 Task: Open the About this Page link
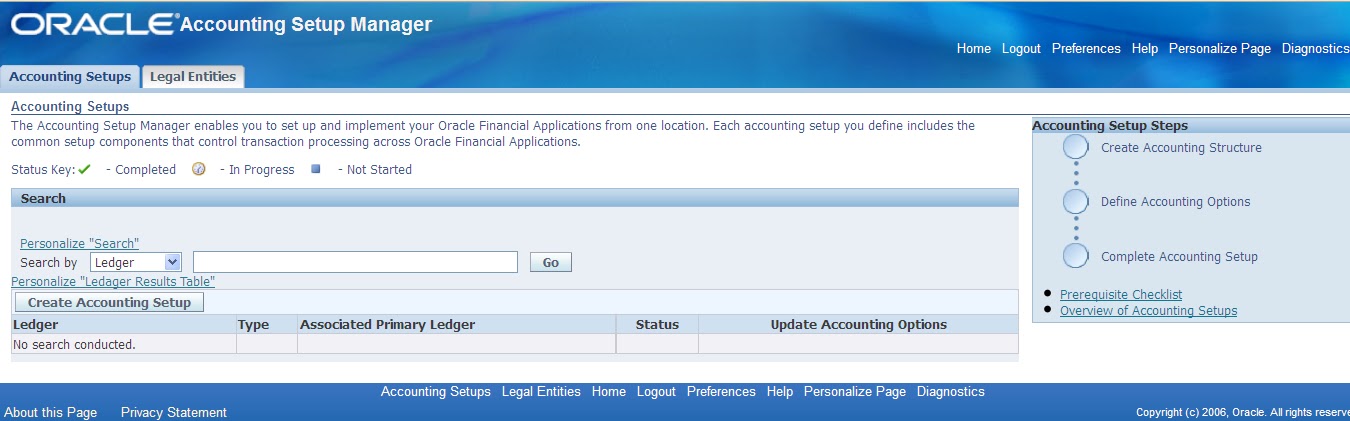coord(50,412)
